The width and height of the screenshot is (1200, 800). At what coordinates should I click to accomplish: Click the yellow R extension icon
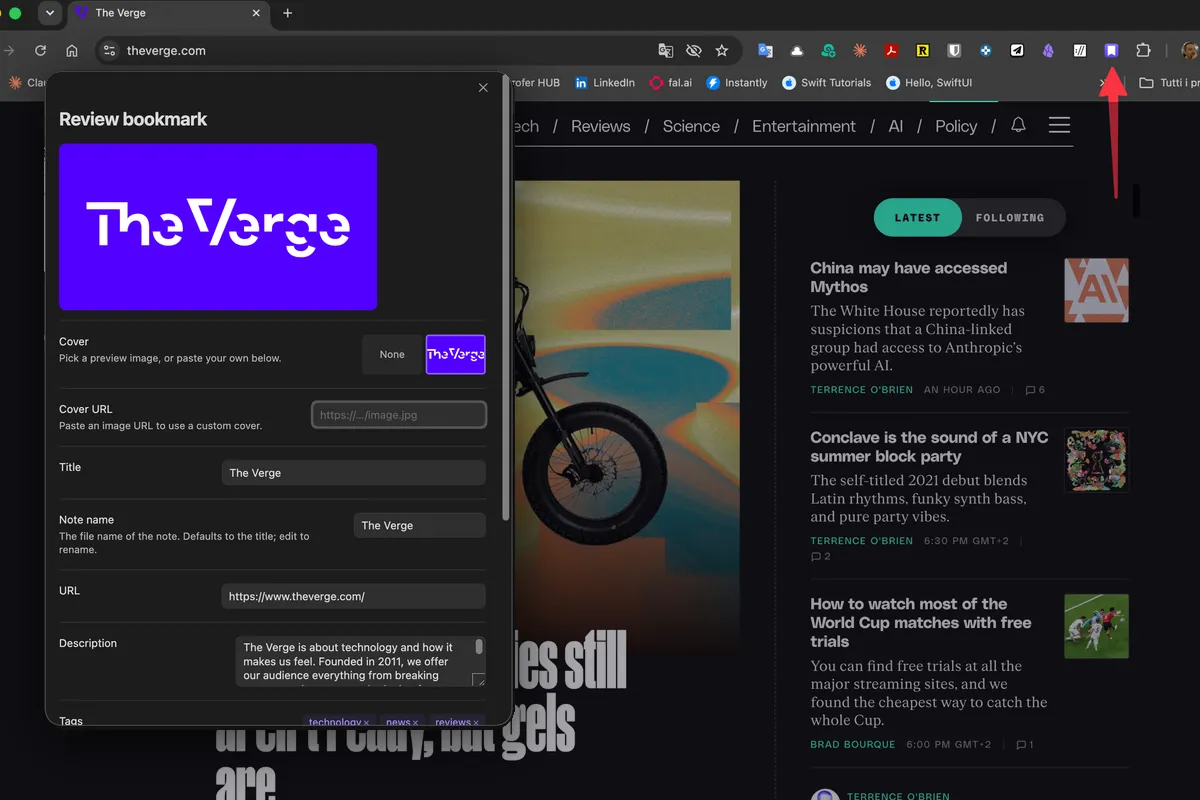click(x=923, y=50)
